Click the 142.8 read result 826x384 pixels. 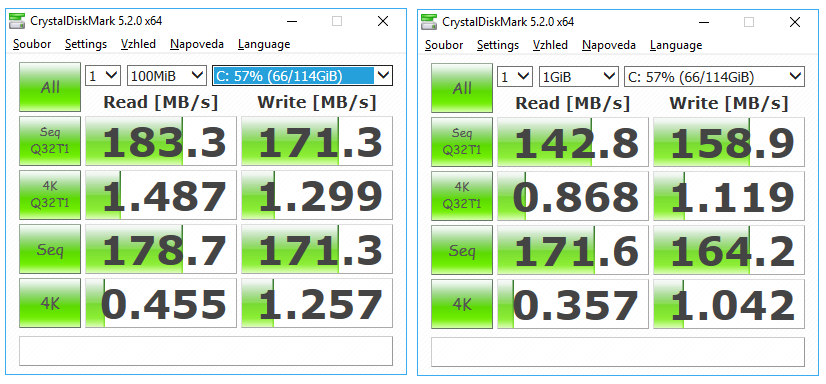coord(573,141)
